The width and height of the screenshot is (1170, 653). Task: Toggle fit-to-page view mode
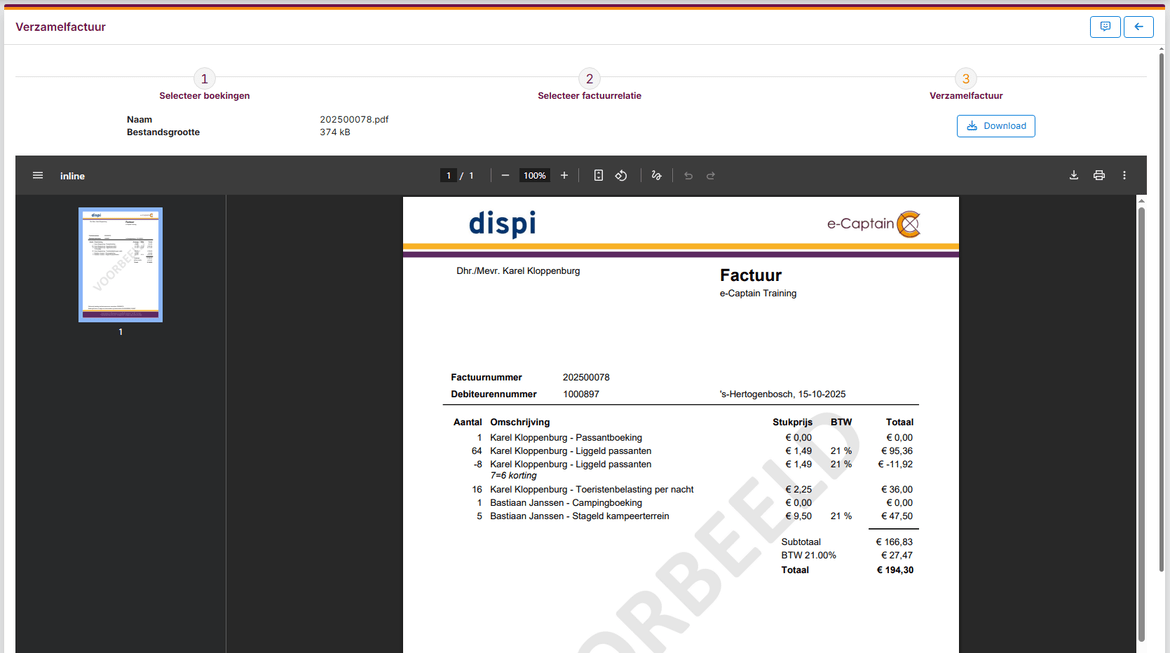598,175
